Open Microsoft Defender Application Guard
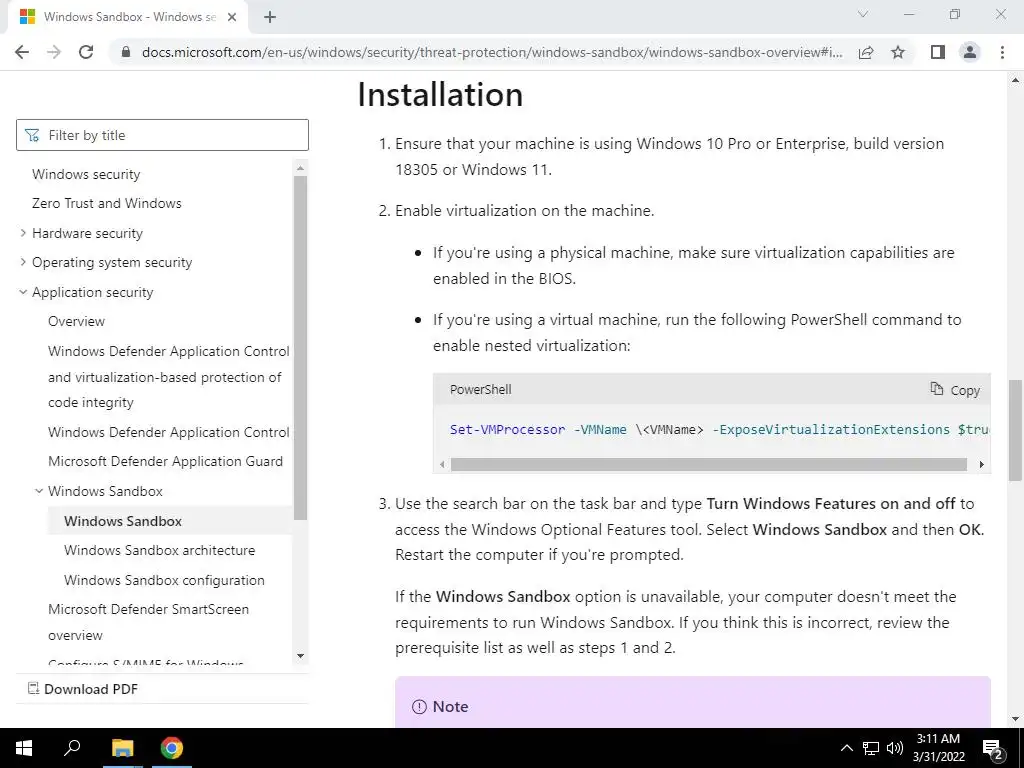 tap(165, 461)
